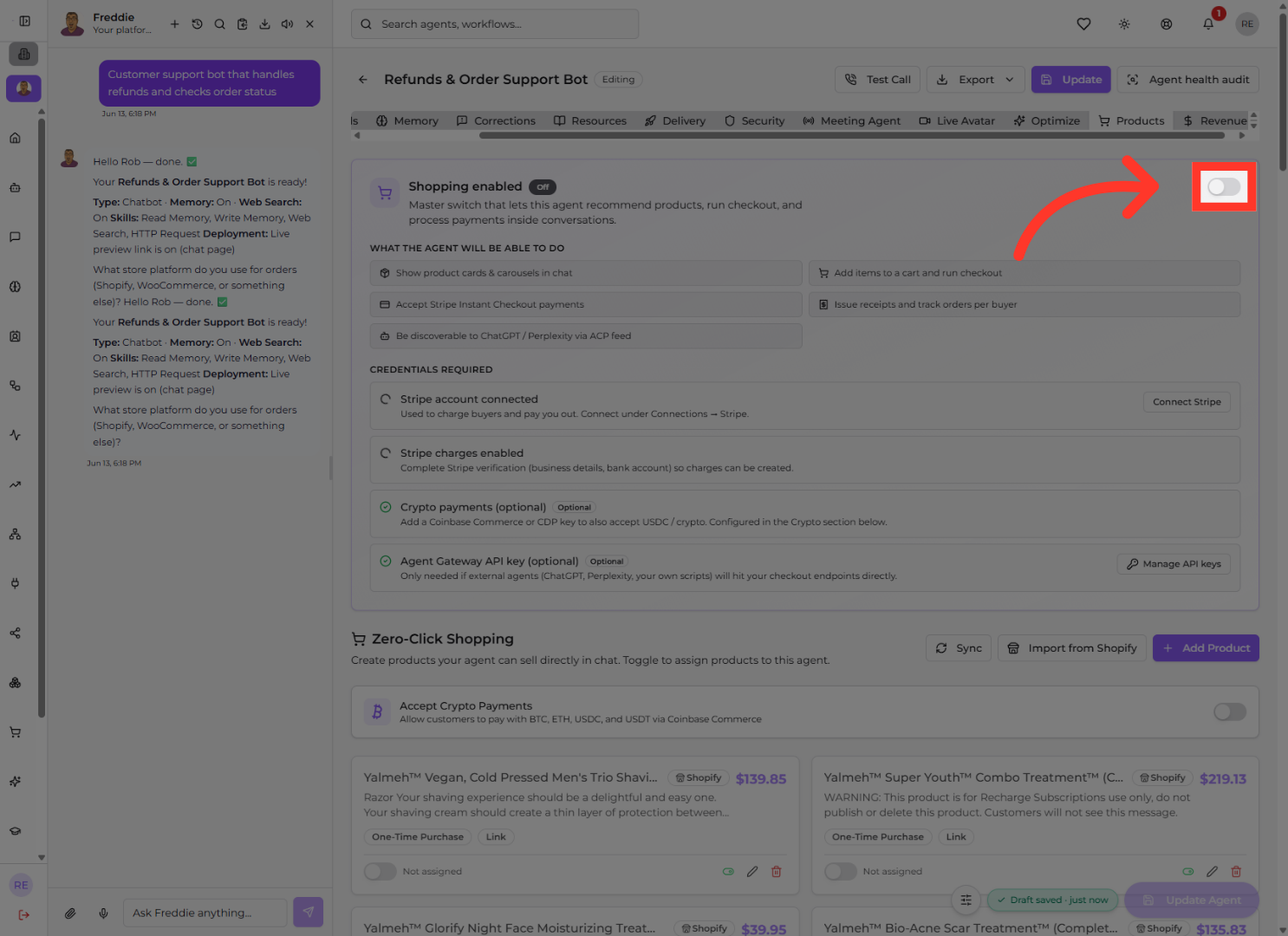Click the sliders icon beside Draft saved
Screen dimensions: 1288x936
[x=966, y=900]
